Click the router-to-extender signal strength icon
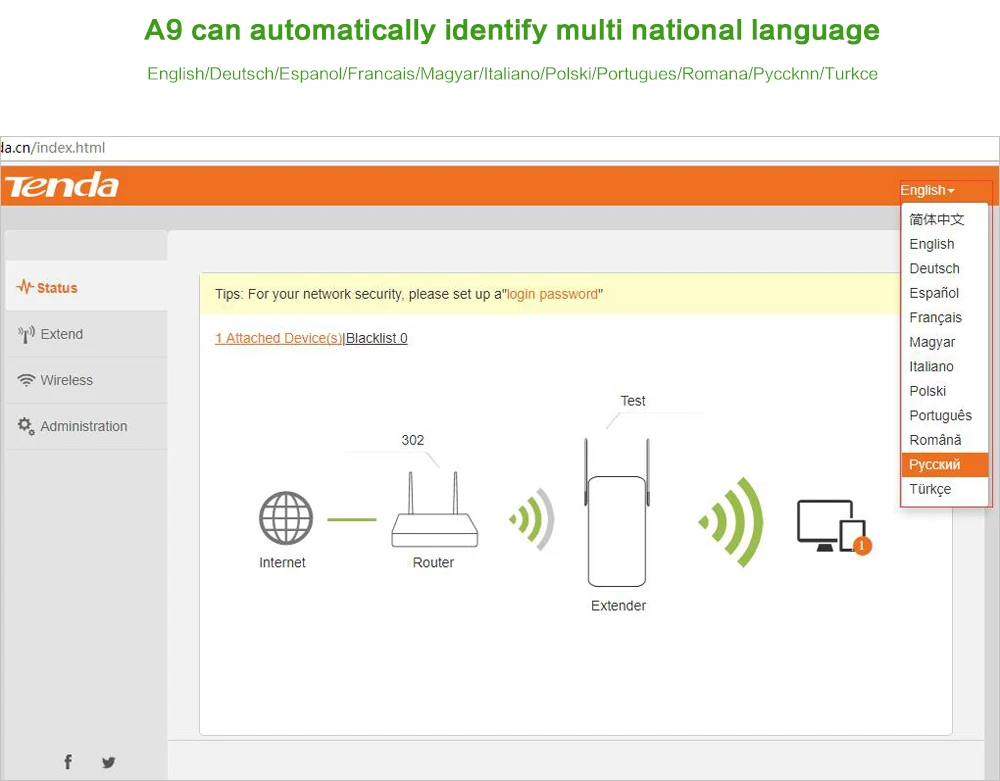Image resolution: width=1000 pixels, height=781 pixels. (x=533, y=519)
